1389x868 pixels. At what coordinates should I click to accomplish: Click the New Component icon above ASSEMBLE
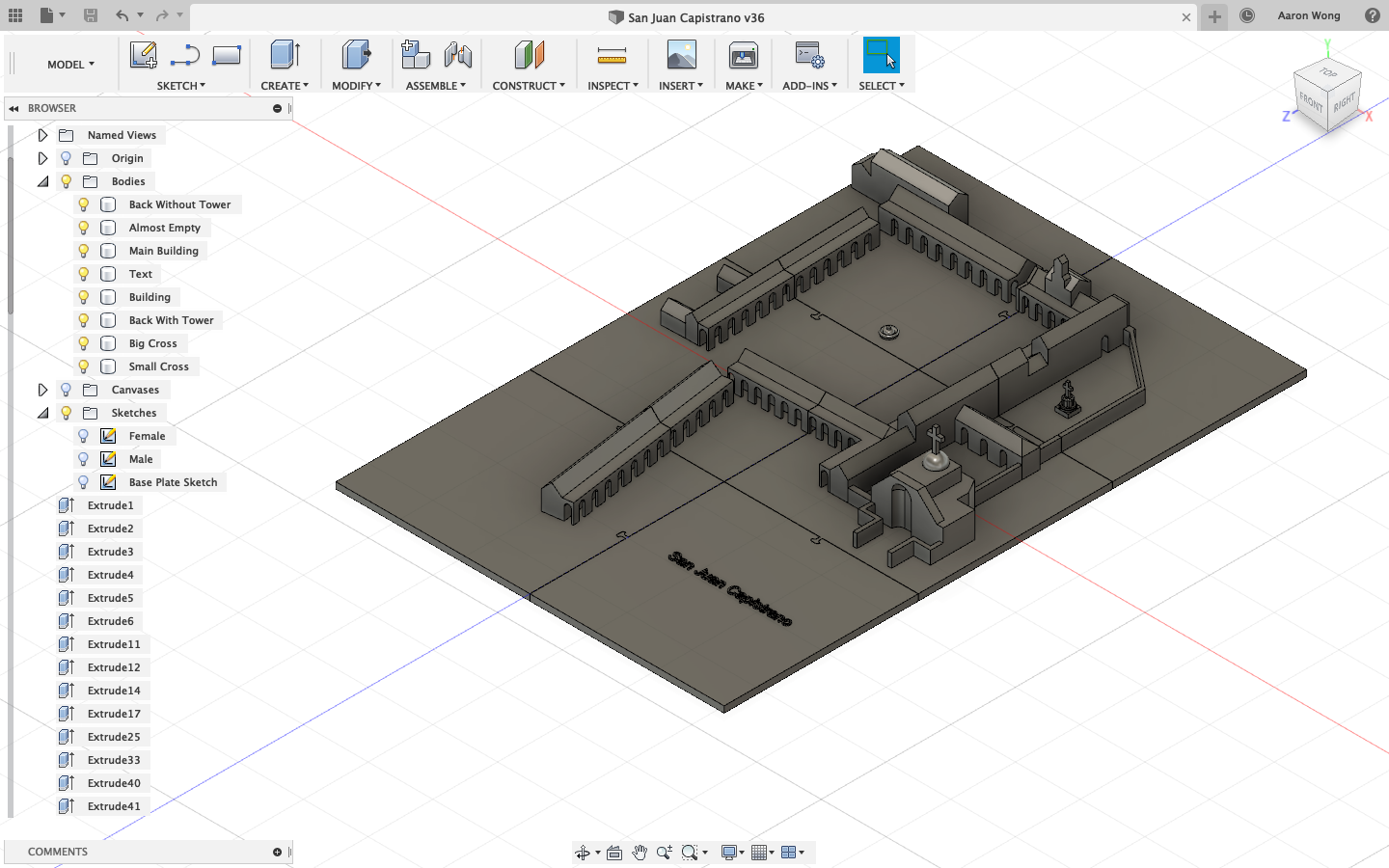[x=416, y=55]
